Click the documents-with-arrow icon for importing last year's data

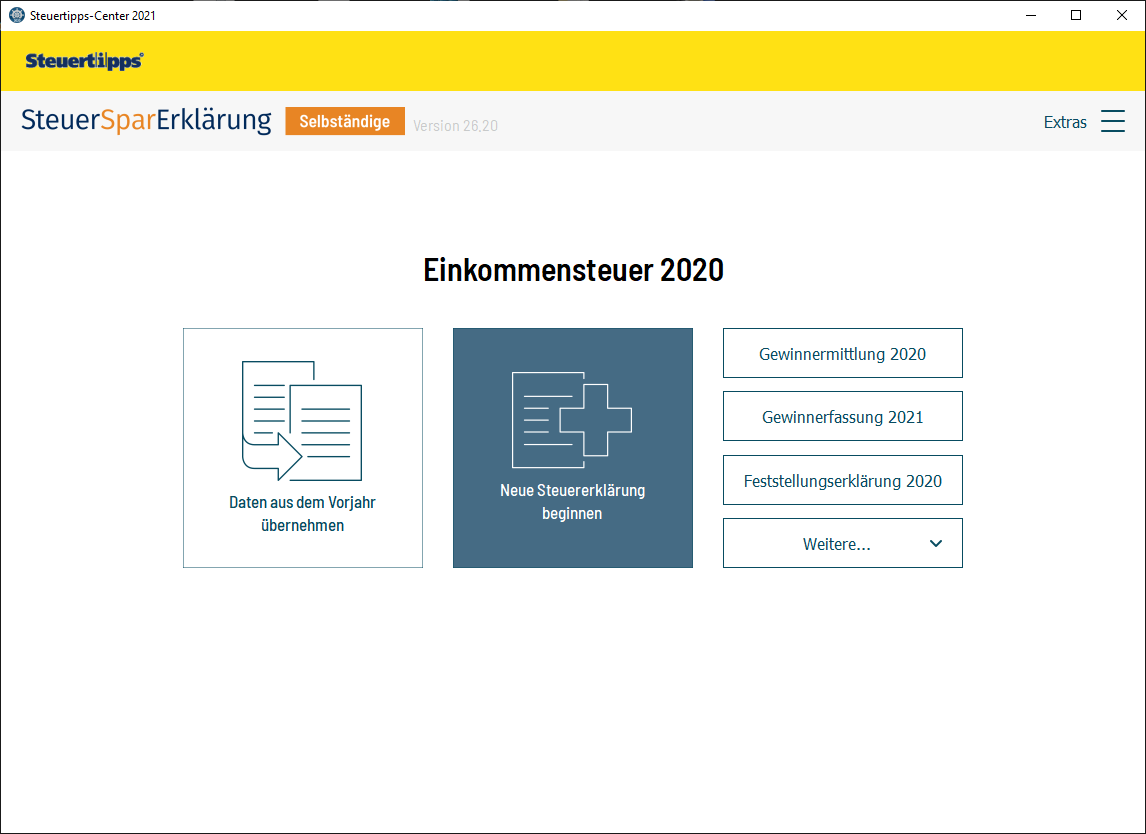click(x=302, y=420)
